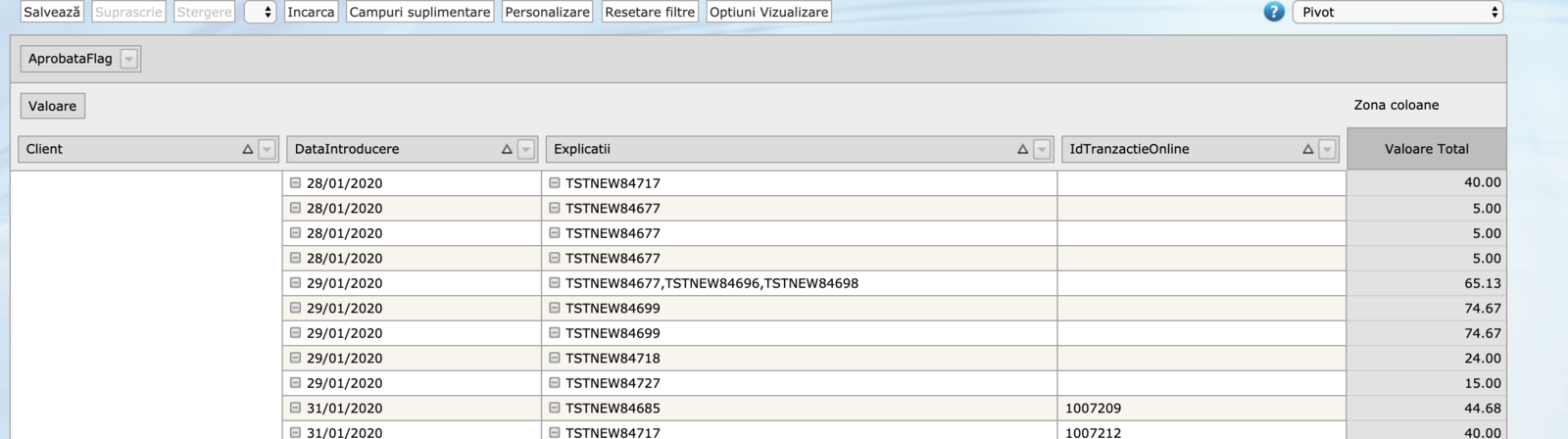Open the Pivot view selector
1568x439 pixels.
(1397, 12)
